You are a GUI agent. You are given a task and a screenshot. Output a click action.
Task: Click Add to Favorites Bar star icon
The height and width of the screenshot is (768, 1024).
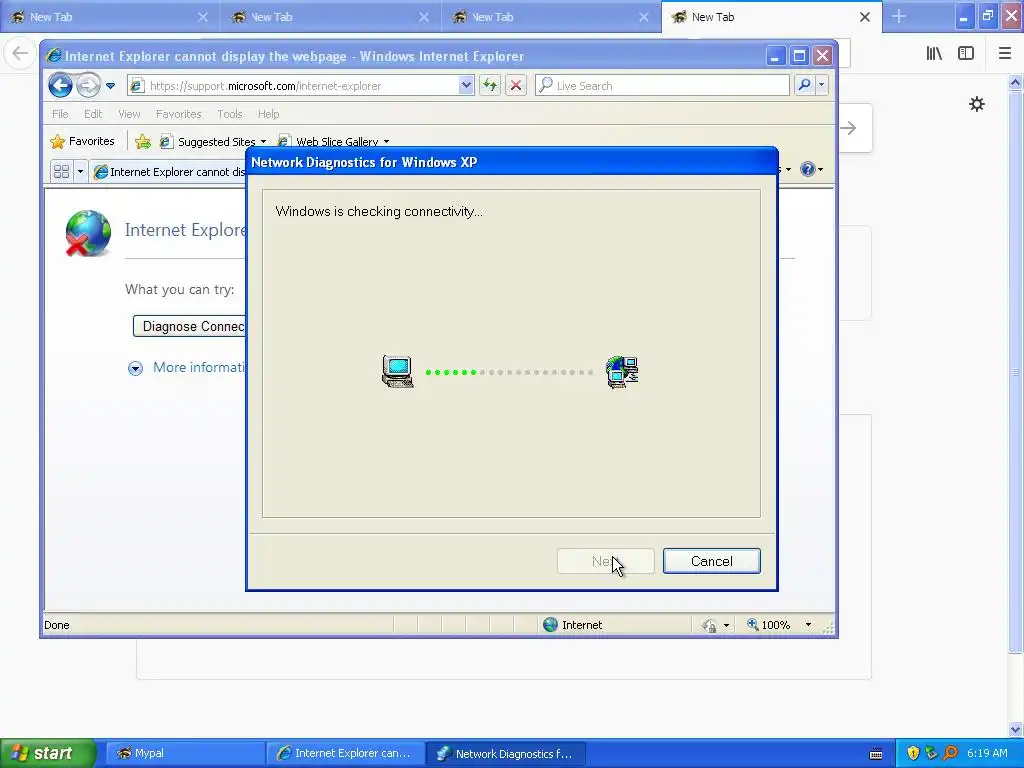(x=142, y=141)
